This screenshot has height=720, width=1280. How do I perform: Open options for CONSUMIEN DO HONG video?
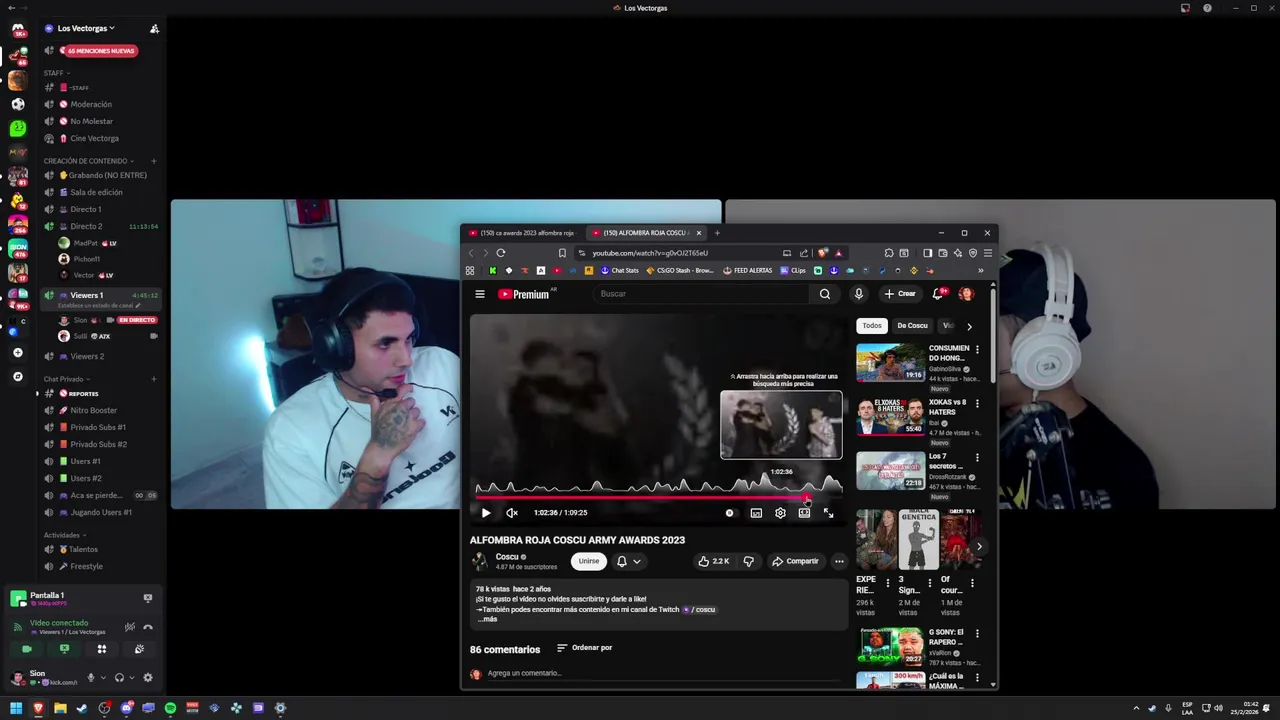click(x=977, y=349)
